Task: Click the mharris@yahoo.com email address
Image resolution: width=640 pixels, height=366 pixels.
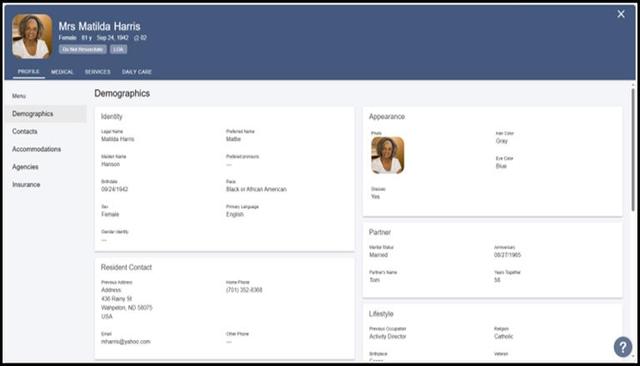Action: click(126, 342)
